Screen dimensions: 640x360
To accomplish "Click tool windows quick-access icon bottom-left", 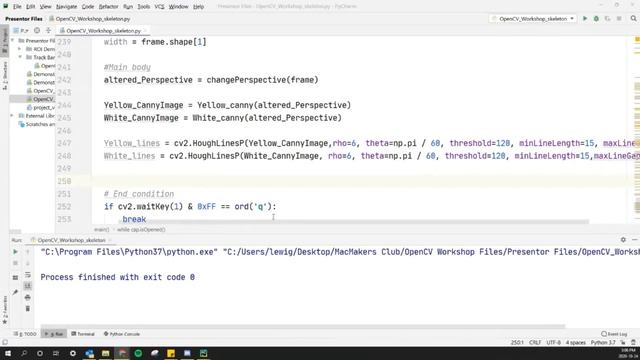I will pyautogui.click(x=5, y=342).
